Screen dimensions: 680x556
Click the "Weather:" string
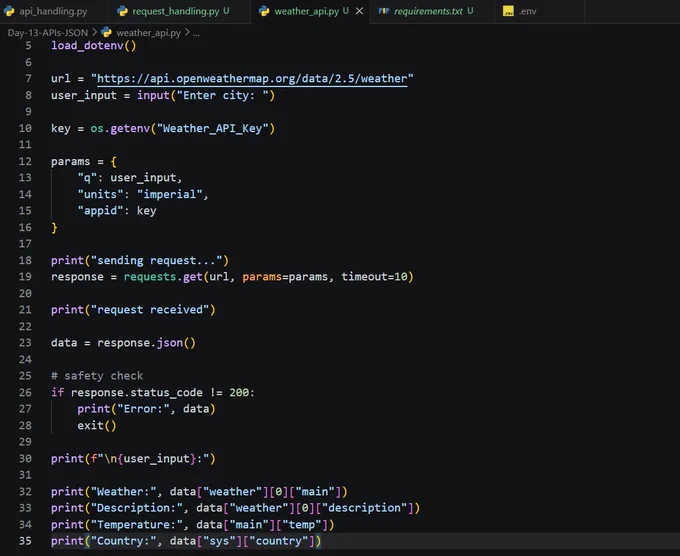123,491
